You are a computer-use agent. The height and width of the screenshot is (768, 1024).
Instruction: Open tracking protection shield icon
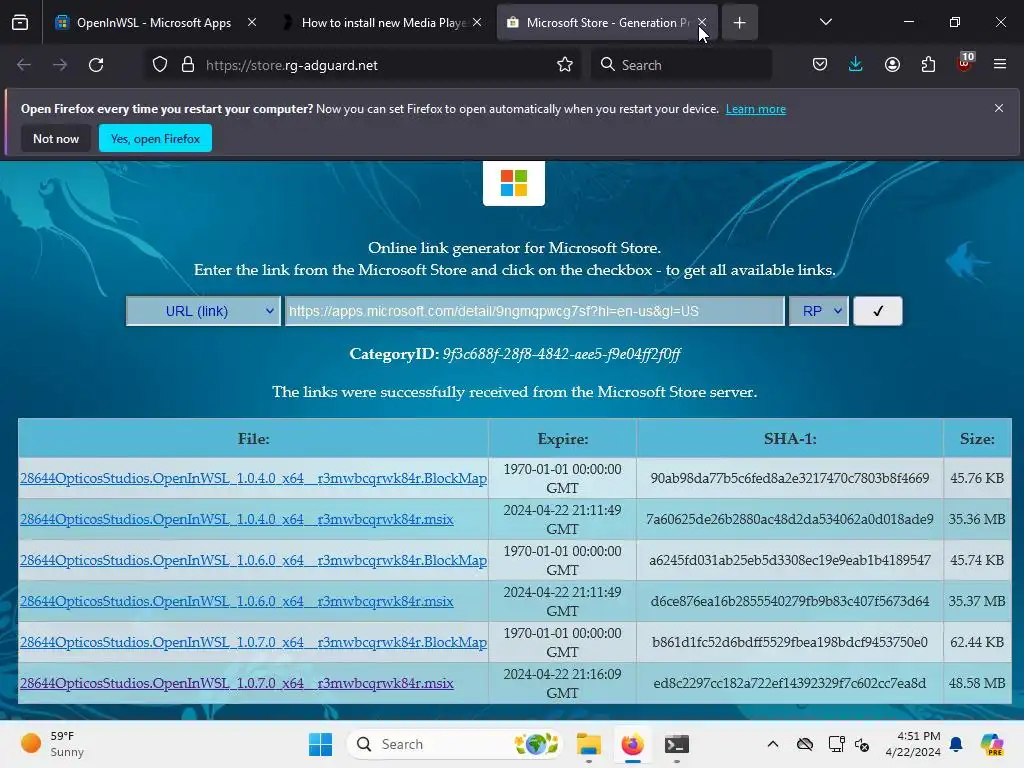(x=160, y=65)
